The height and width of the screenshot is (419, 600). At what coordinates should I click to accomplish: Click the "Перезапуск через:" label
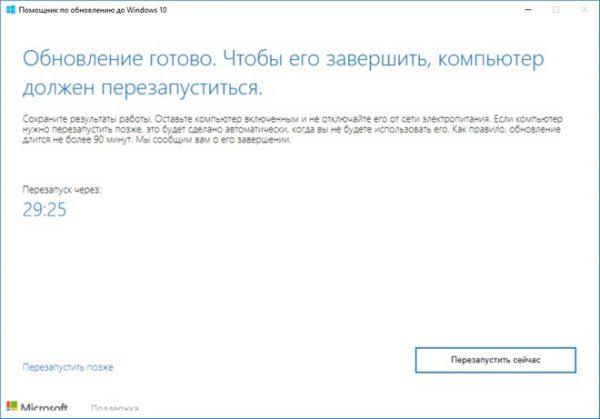[62, 189]
